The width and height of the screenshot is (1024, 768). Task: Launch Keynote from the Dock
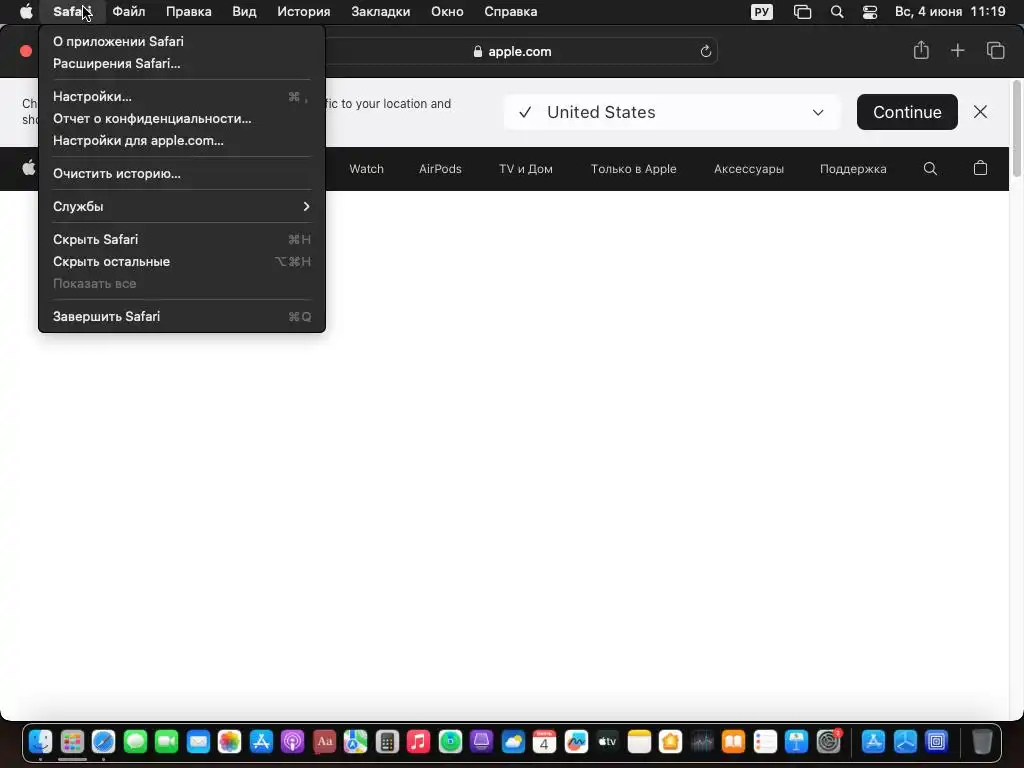[x=796, y=741]
